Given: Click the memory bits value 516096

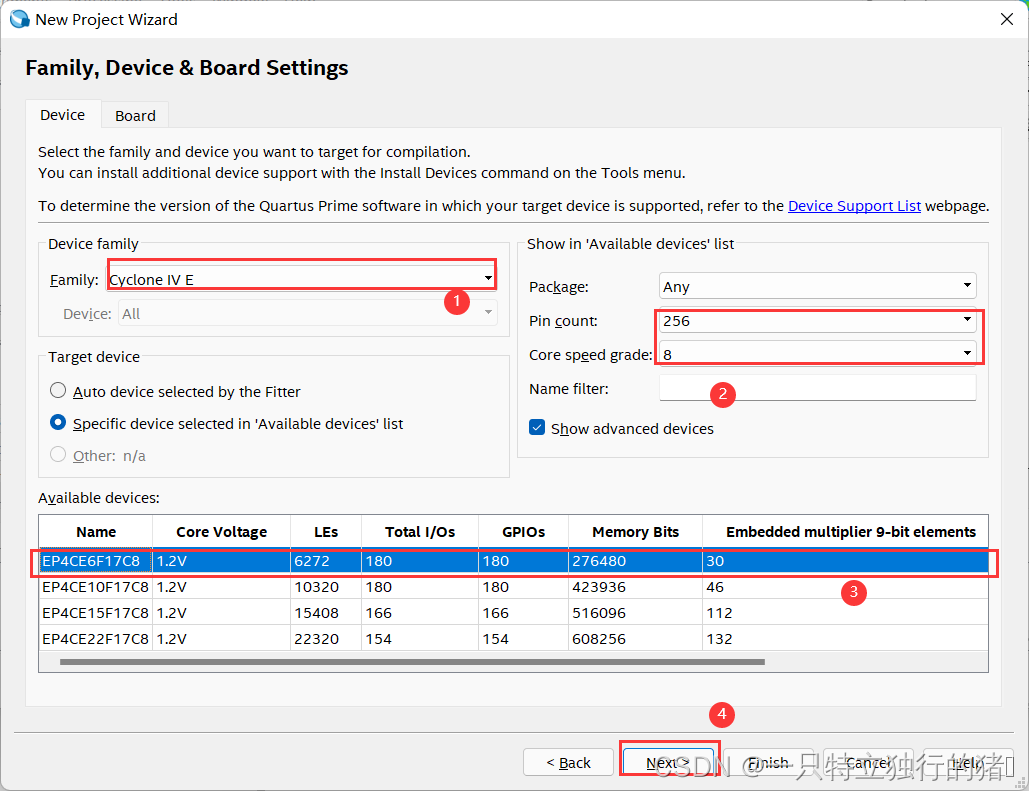Looking at the screenshot, I should [599, 613].
